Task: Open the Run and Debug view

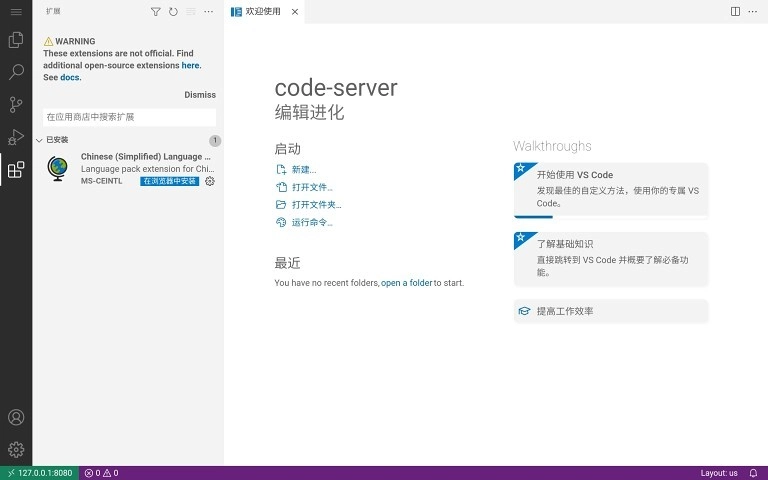Action: [x=16, y=137]
